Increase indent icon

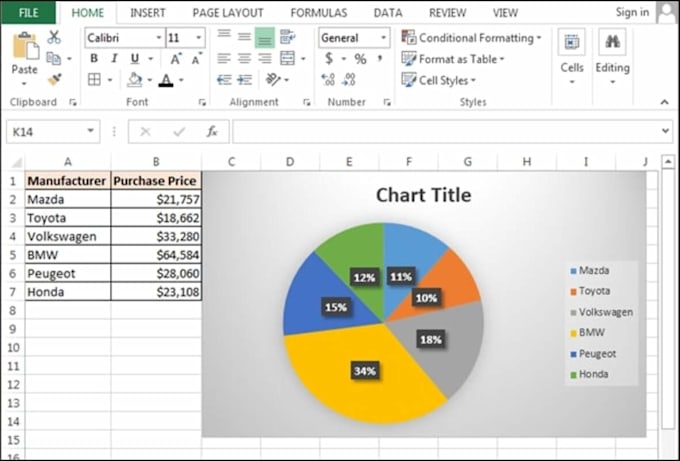[x=245, y=80]
